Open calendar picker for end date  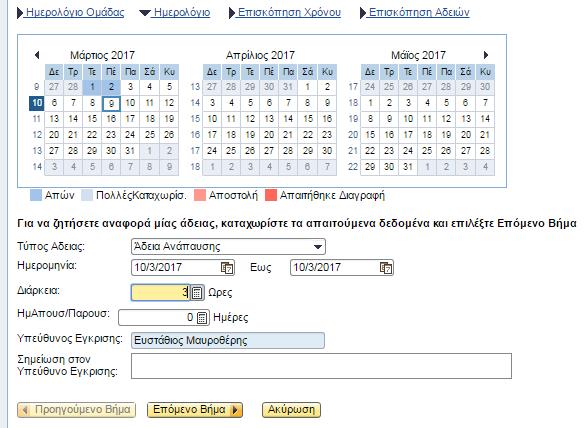[386, 268]
